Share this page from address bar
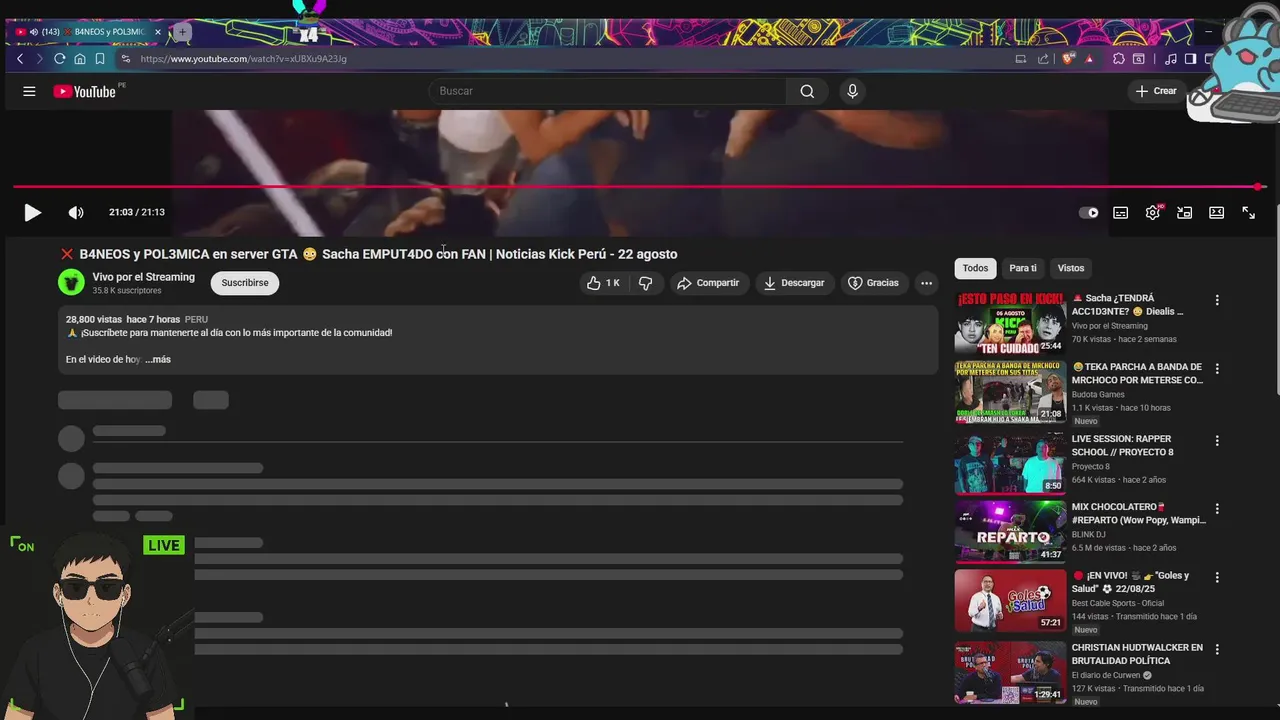Image resolution: width=1280 pixels, height=720 pixels. pos(1043,59)
